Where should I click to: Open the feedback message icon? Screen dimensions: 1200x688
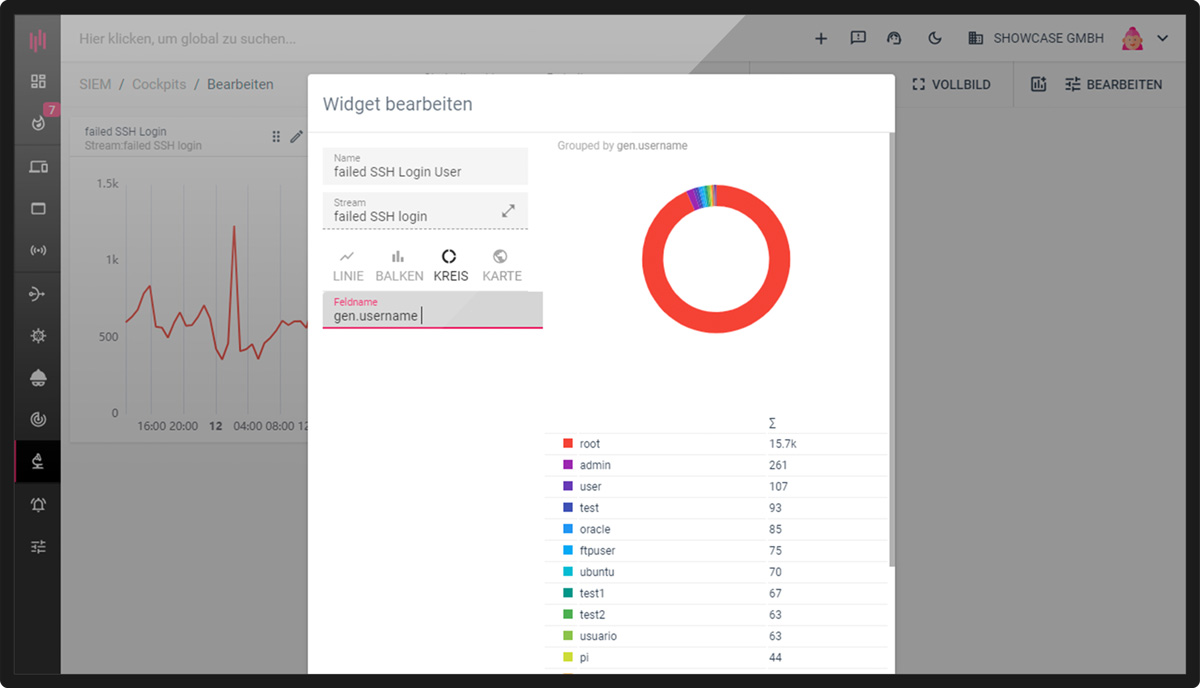tap(858, 39)
